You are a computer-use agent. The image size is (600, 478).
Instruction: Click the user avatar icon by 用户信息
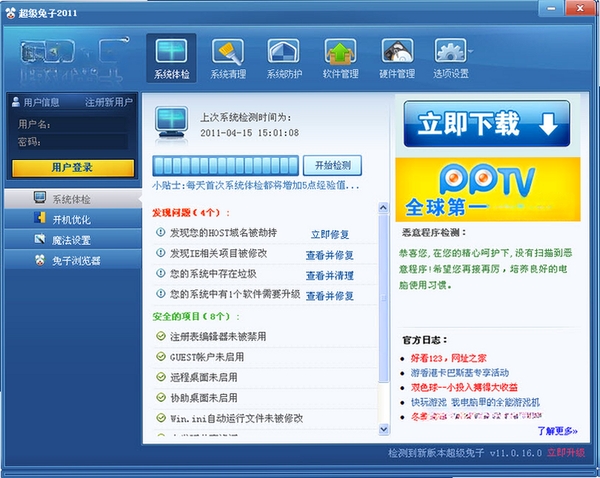pos(16,102)
